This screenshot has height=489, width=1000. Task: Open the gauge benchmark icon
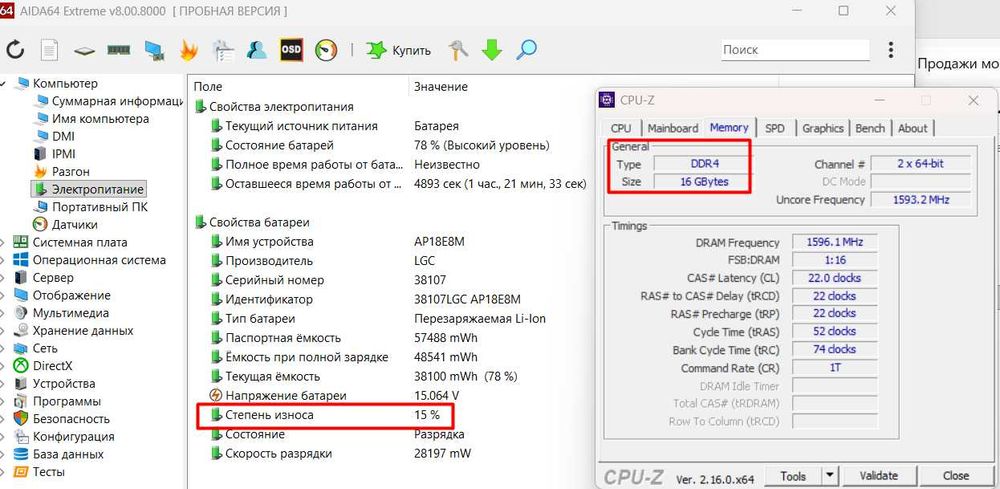[326, 50]
